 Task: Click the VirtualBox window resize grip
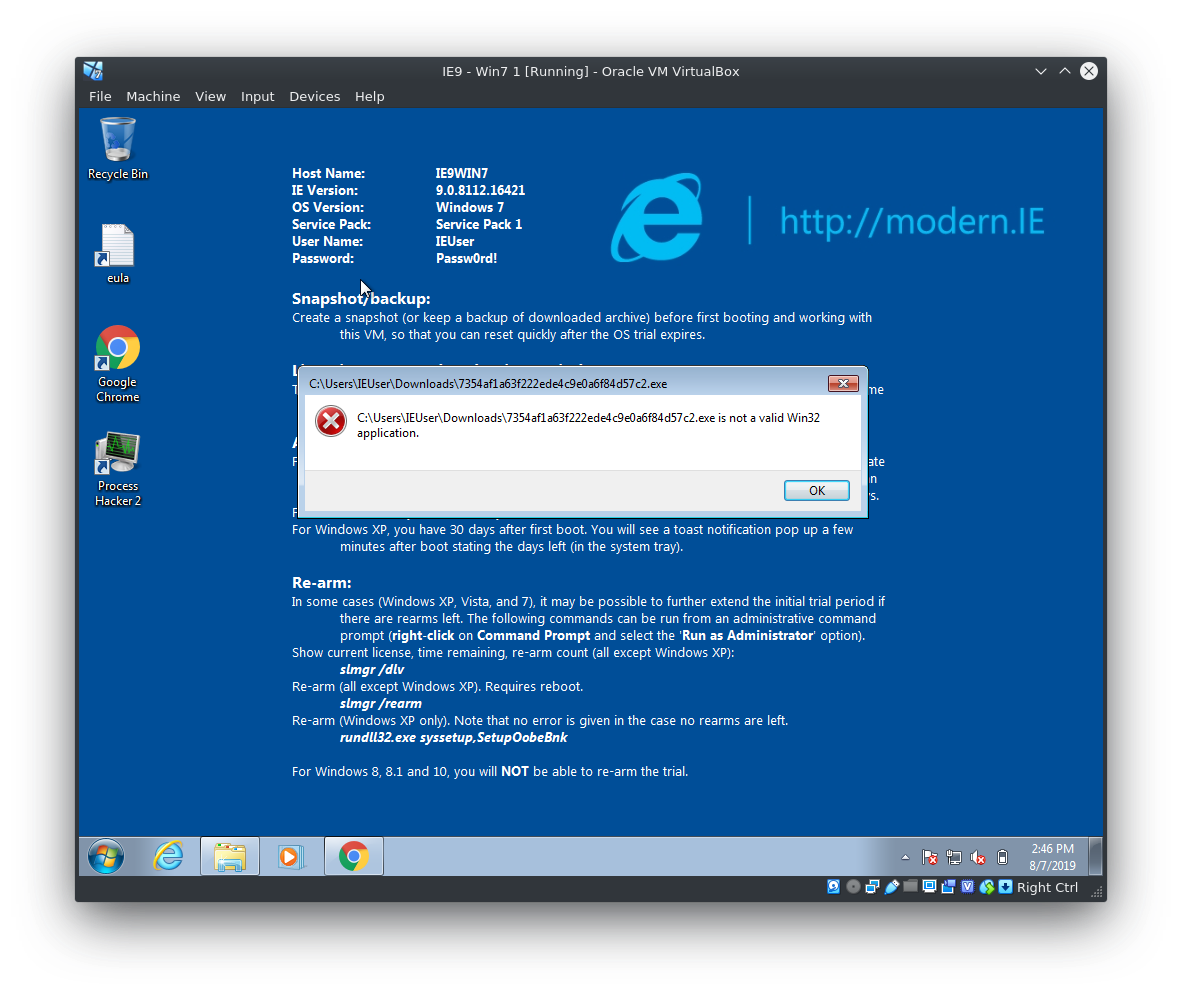[x=1097, y=892]
